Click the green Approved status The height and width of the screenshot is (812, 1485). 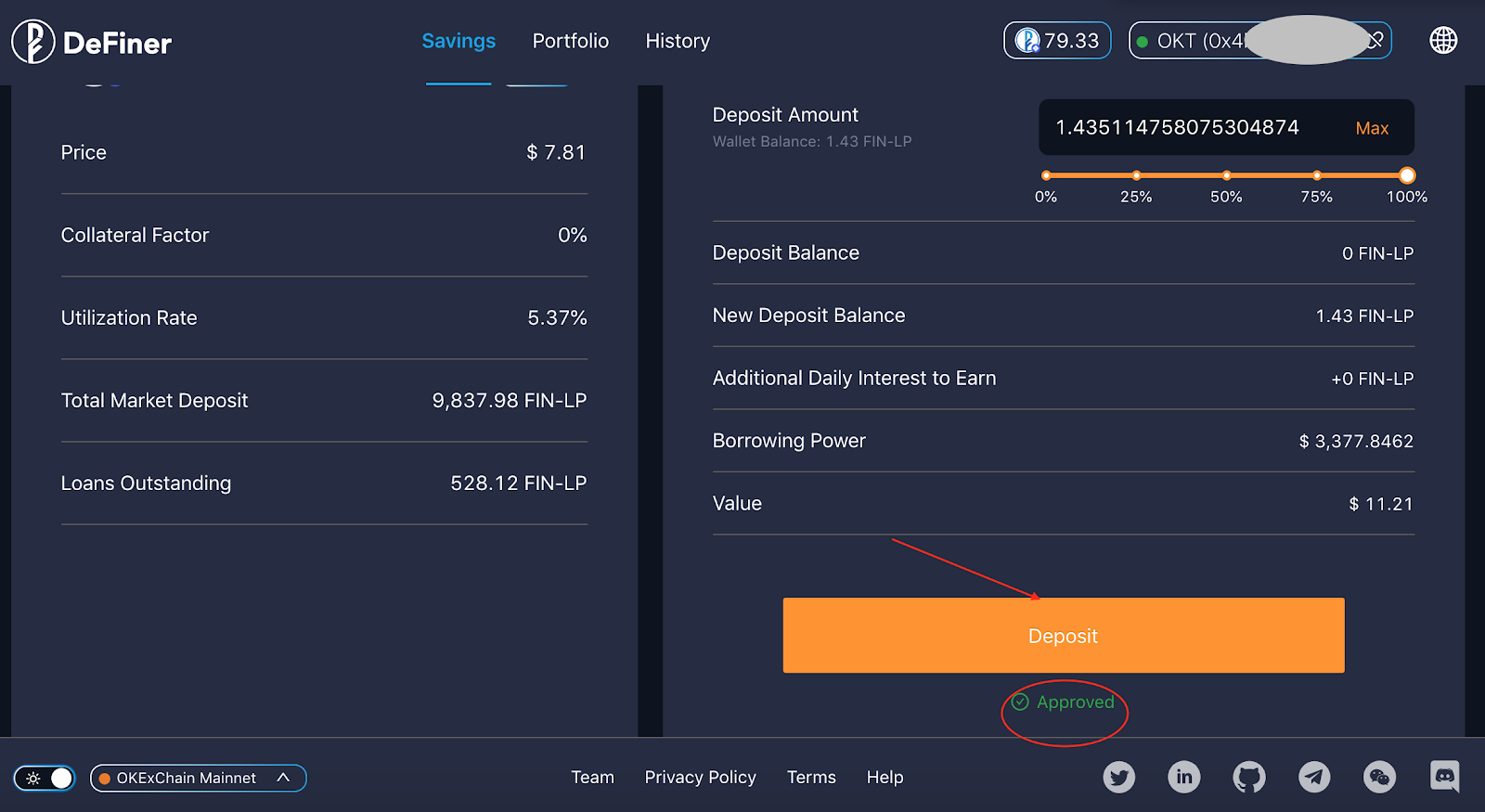1064,702
